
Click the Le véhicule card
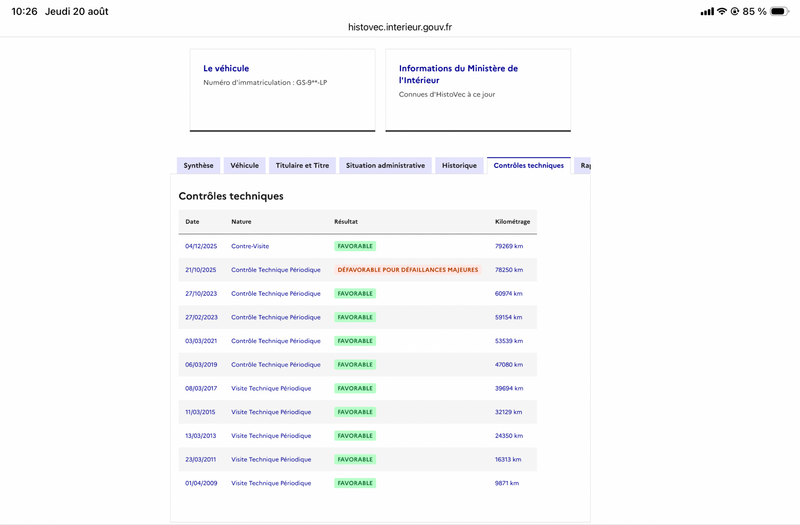click(283, 90)
